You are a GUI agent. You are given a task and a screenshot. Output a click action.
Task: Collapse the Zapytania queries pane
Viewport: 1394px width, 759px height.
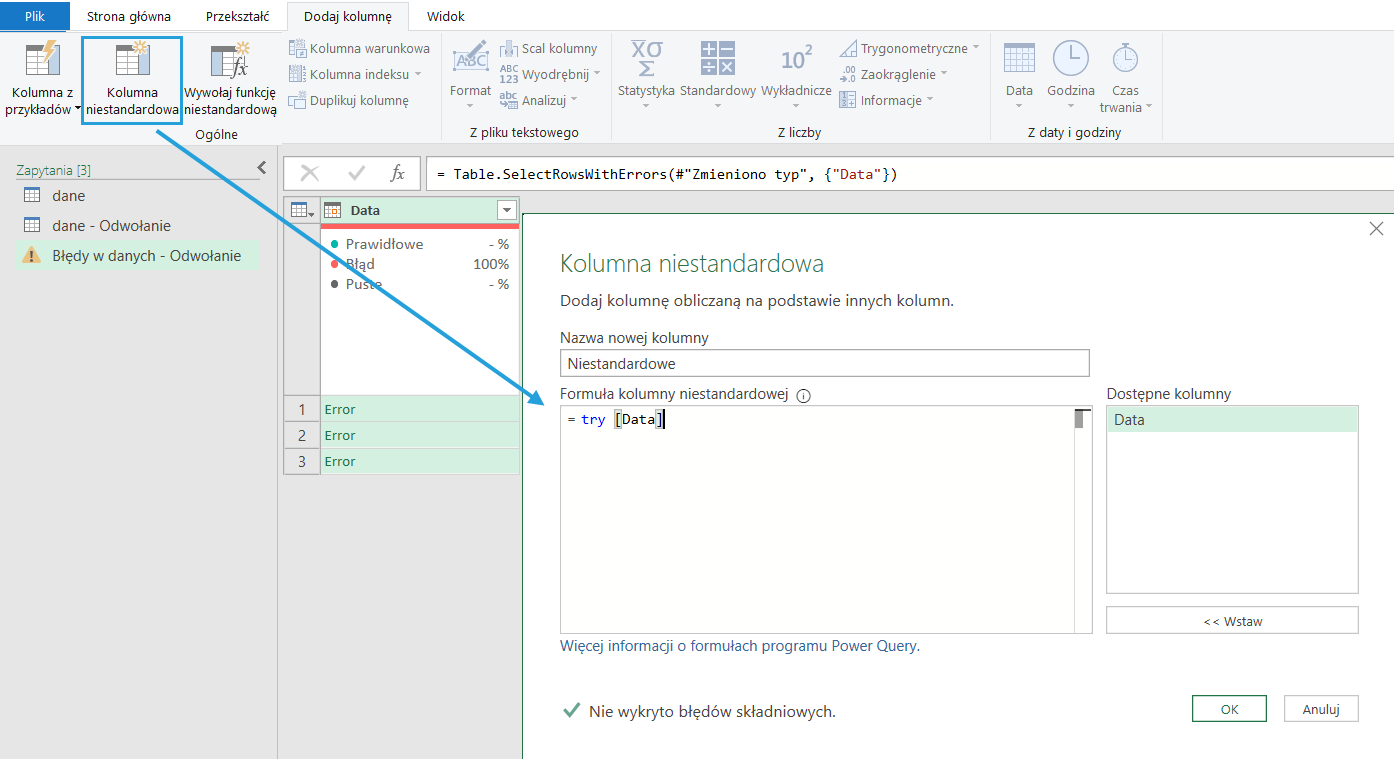tap(262, 168)
